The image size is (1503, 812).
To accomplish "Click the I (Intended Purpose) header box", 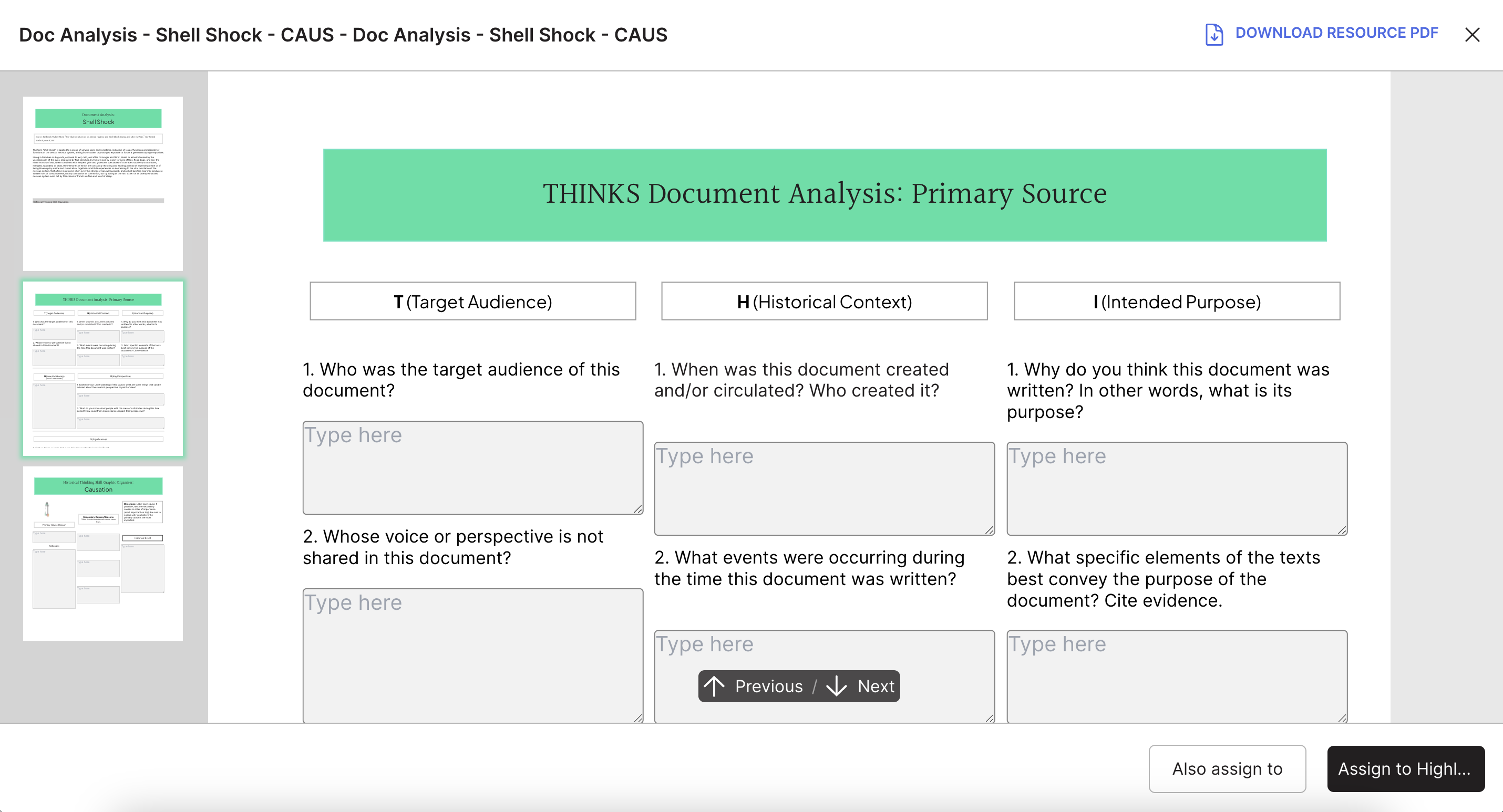I will click(1176, 301).
